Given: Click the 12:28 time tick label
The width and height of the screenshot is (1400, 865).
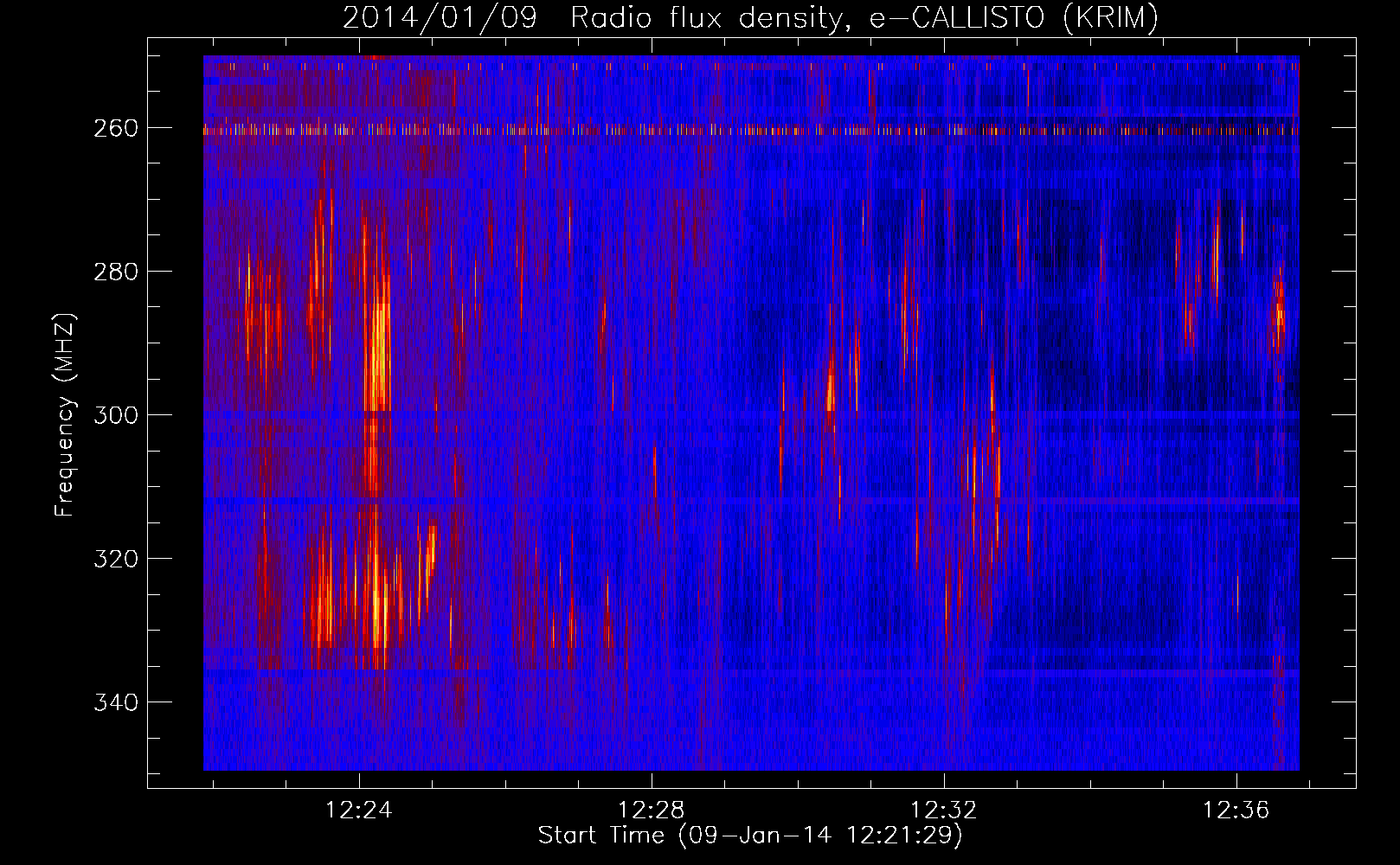Looking at the screenshot, I should pyautogui.click(x=651, y=810).
